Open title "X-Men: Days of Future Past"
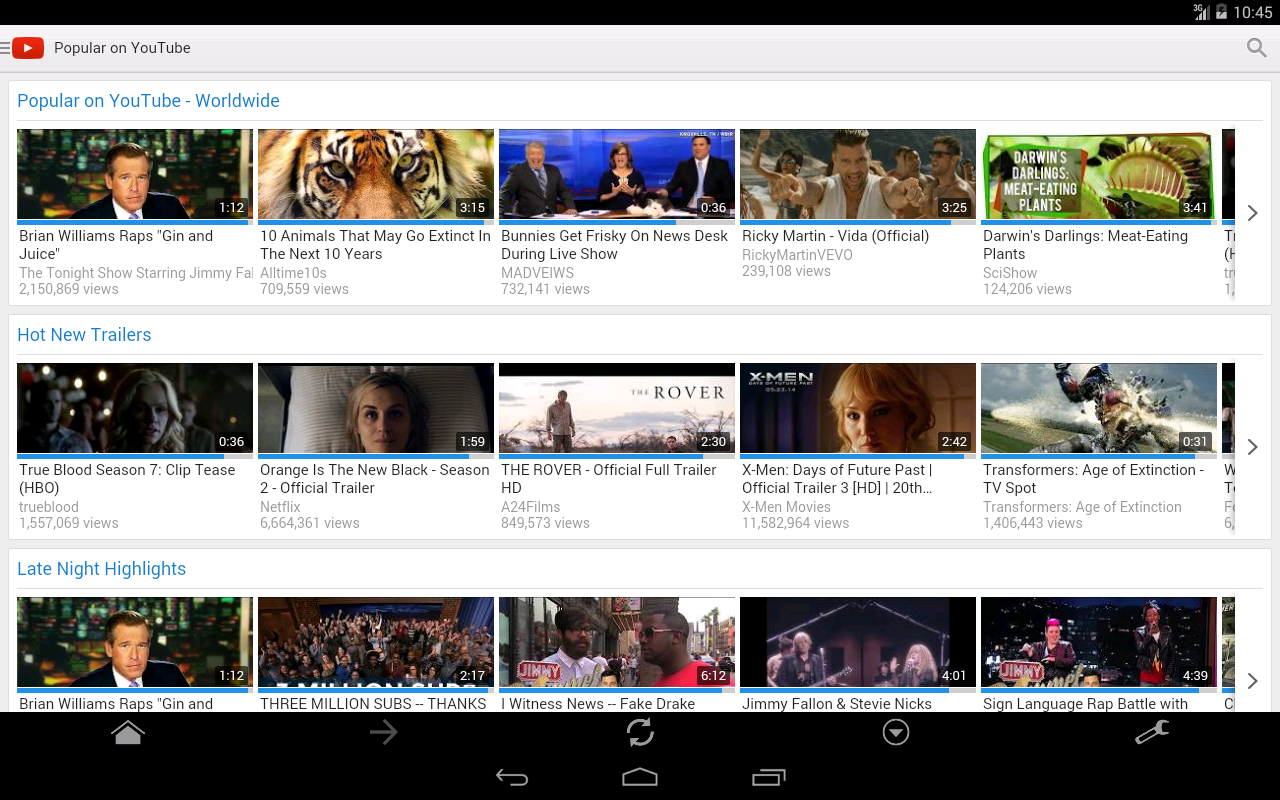Screen dimensions: 1280x800 837,479
